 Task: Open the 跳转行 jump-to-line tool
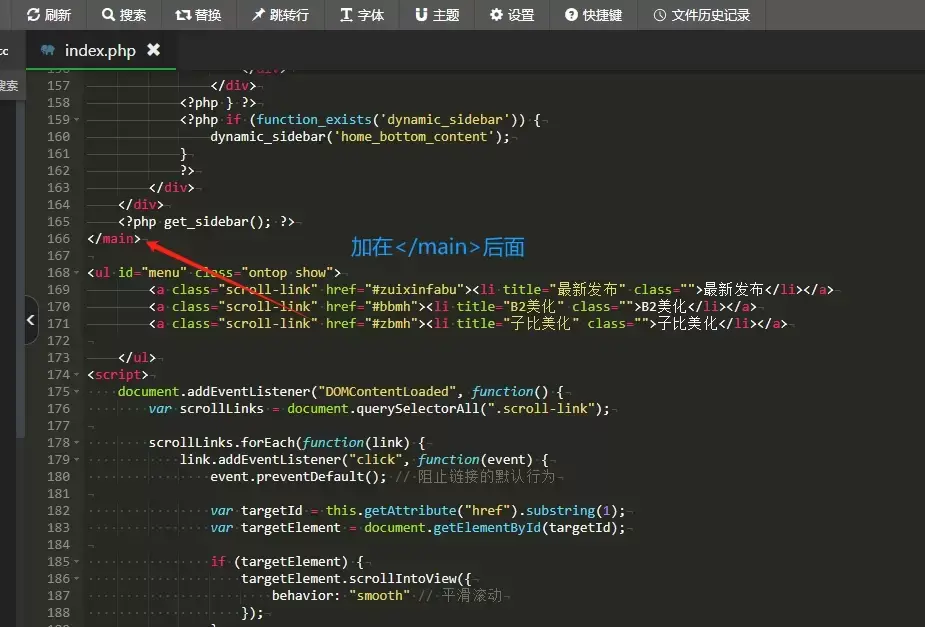pyautogui.click(x=280, y=15)
